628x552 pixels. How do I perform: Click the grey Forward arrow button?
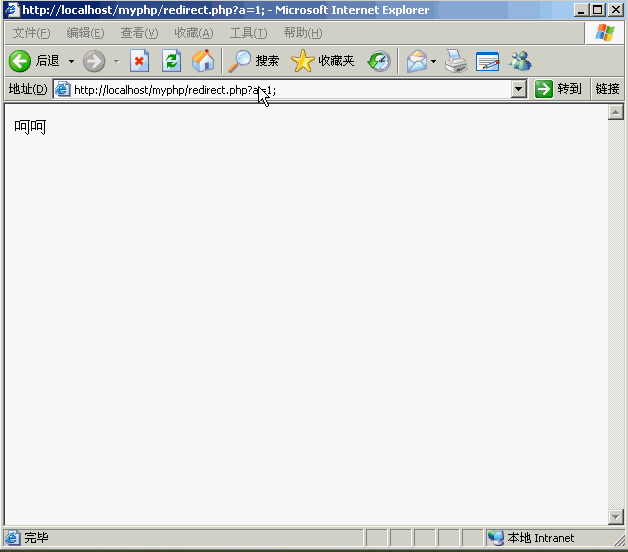94,61
